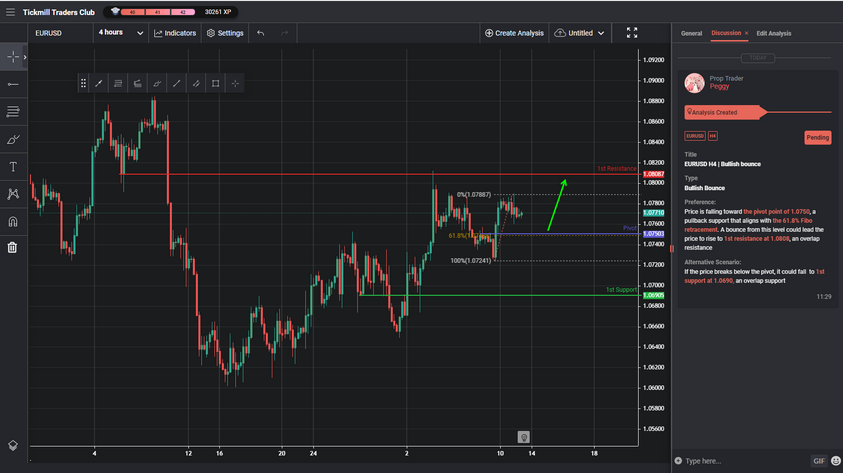The image size is (843, 474).
Task: Open the Untitled layout dropdown
Action: [579, 33]
